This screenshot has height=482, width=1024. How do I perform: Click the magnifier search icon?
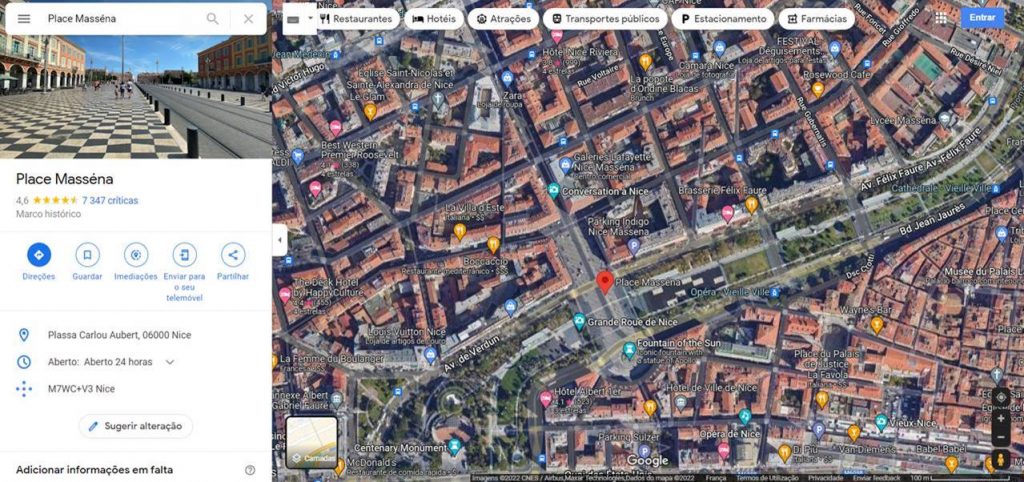point(212,19)
